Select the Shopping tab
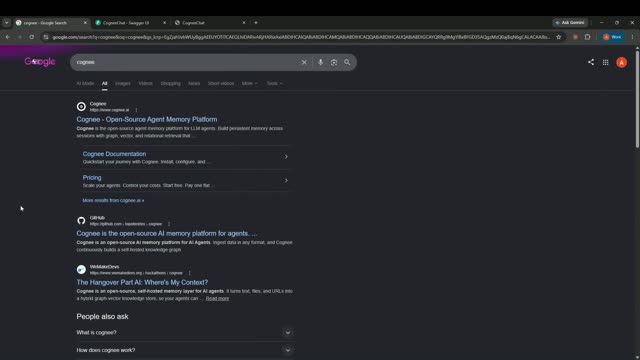The width and height of the screenshot is (640, 360). pos(170,83)
